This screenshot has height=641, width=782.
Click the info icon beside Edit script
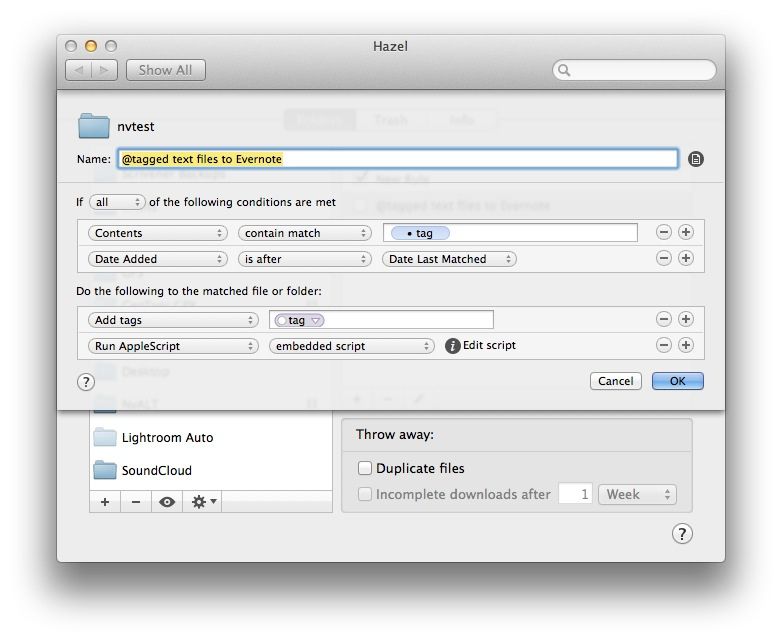[452, 346]
